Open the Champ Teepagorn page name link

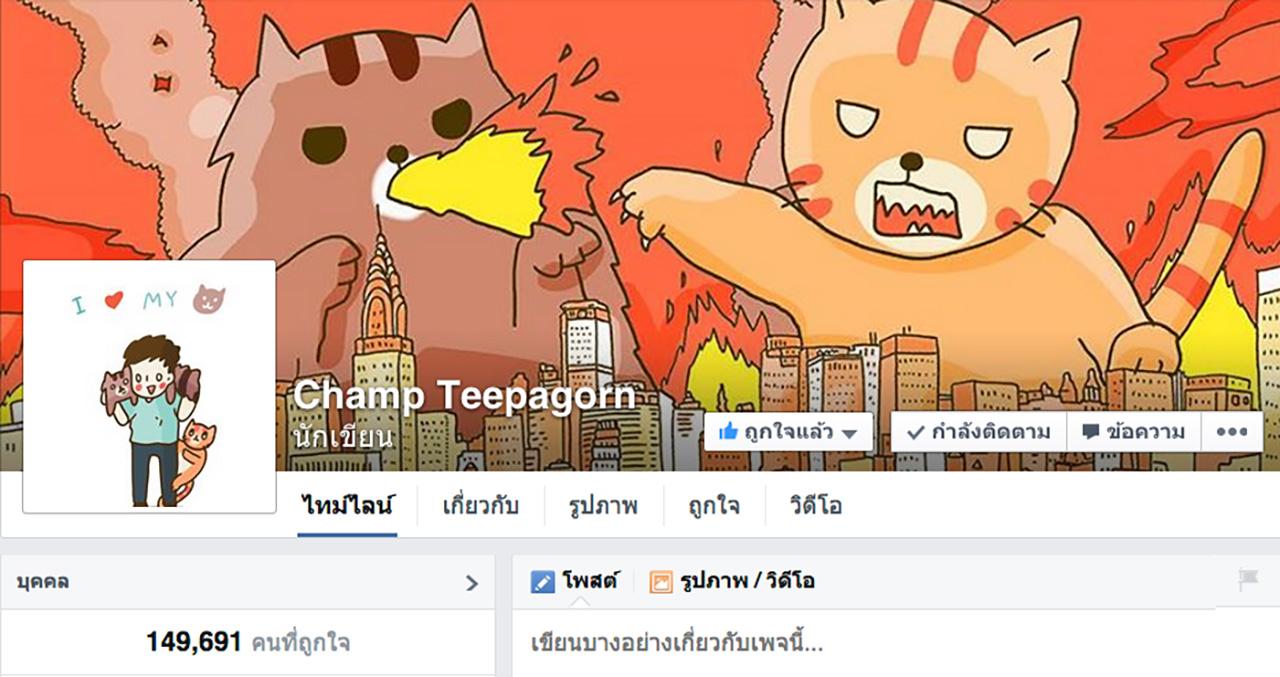464,395
